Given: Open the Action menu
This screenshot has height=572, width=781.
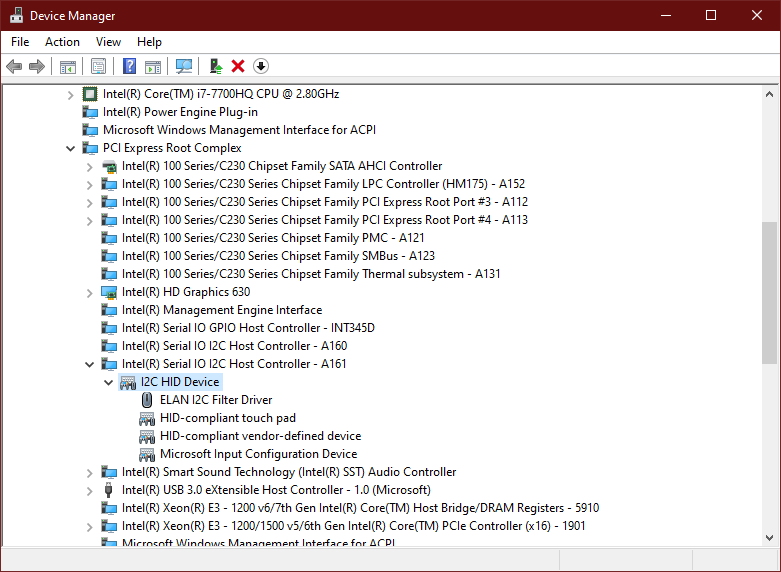Looking at the screenshot, I should pyautogui.click(x=62, y=42).
